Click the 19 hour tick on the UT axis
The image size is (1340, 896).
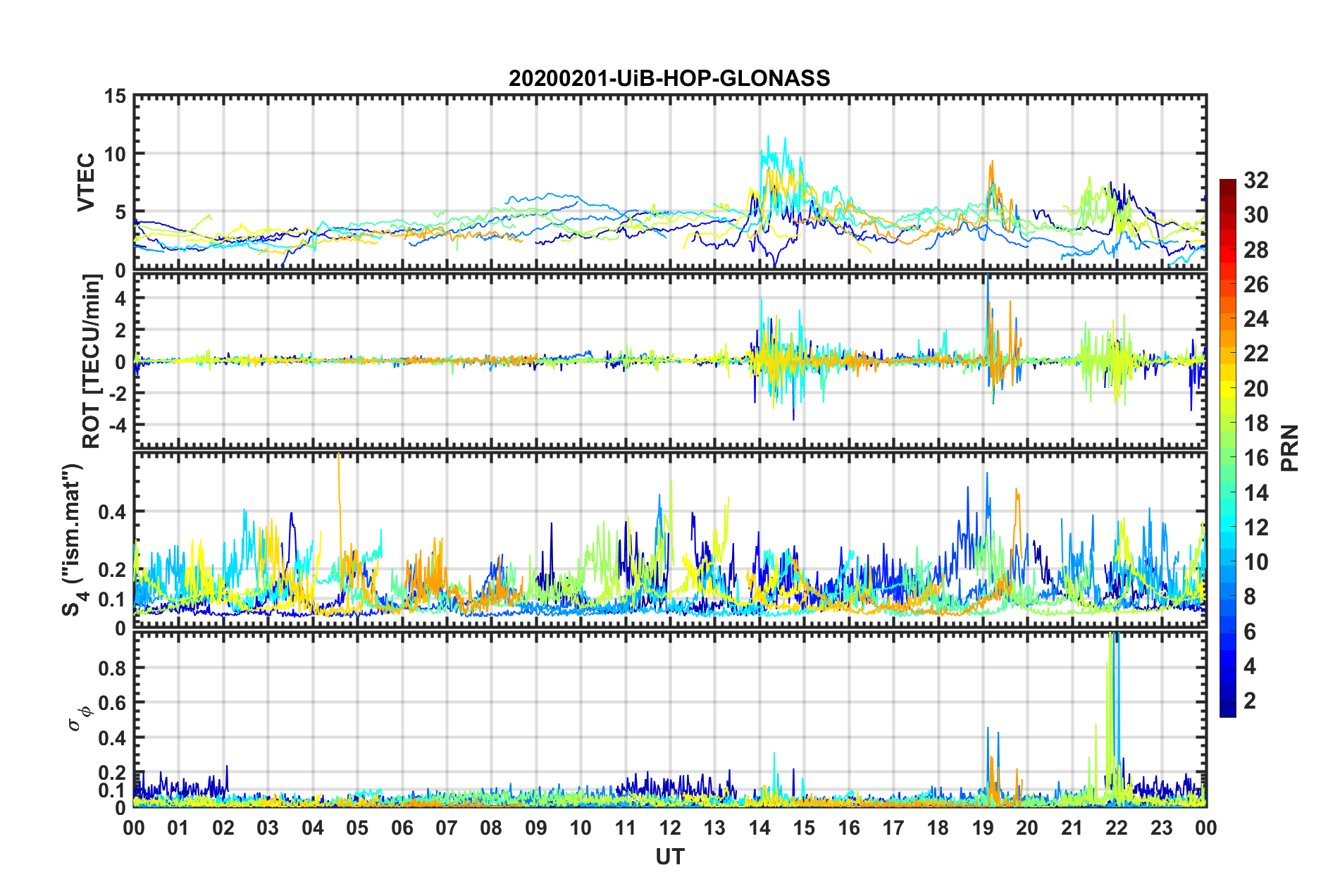(983, 827)
